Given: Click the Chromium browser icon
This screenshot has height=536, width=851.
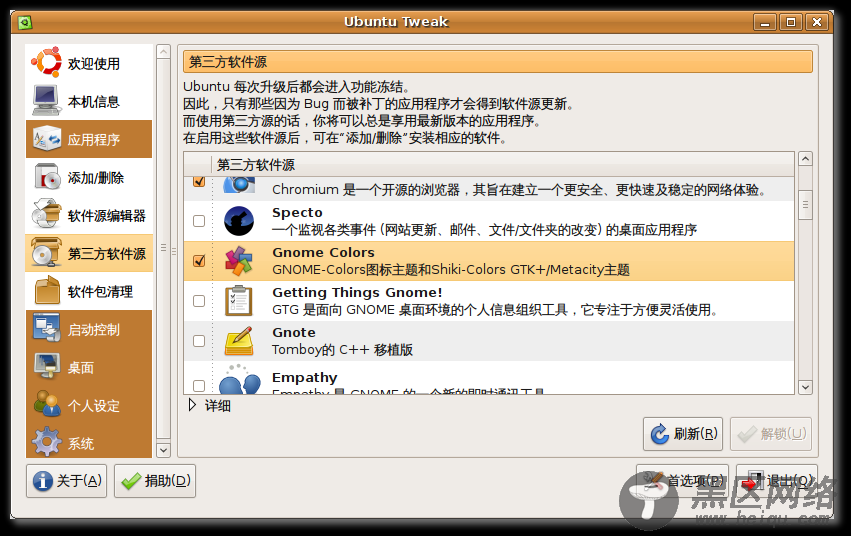Looking at the screenshot, I should click(x=239, y=184).
